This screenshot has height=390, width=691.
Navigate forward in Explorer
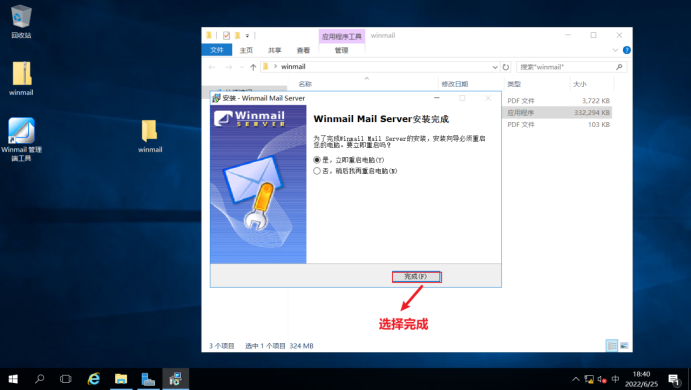click(228, 67)
